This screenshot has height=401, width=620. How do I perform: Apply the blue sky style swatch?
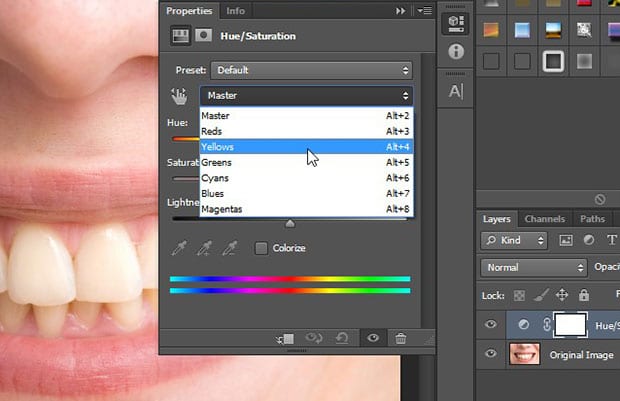522,30
